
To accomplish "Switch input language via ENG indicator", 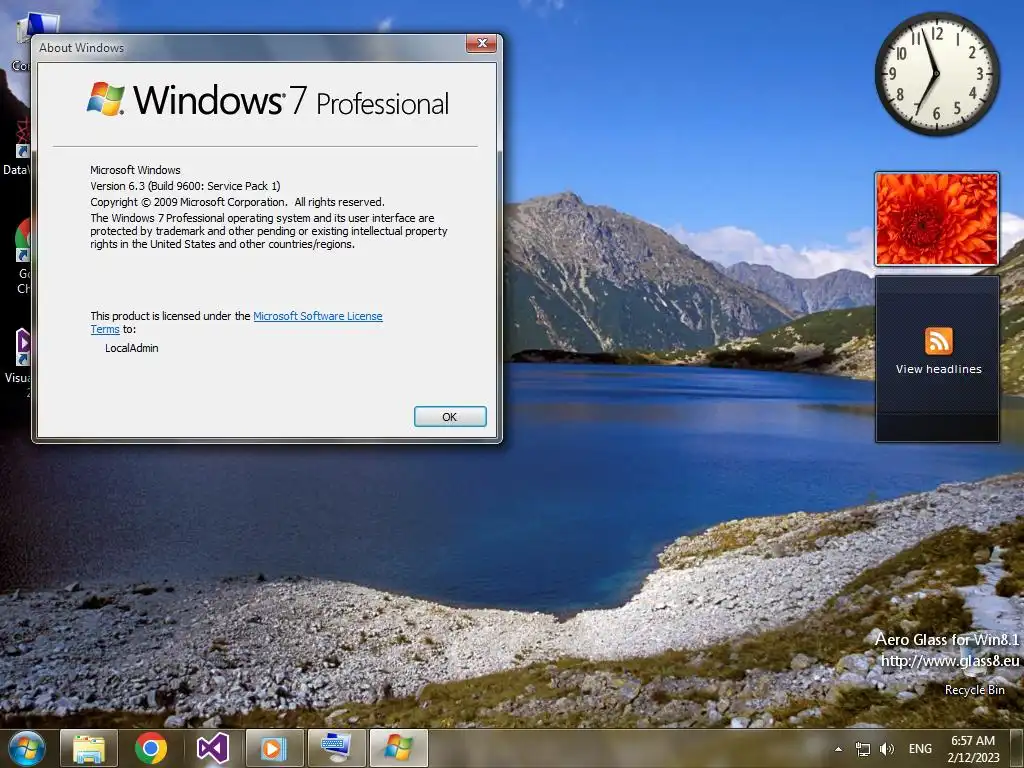I will tap(920, 749).
